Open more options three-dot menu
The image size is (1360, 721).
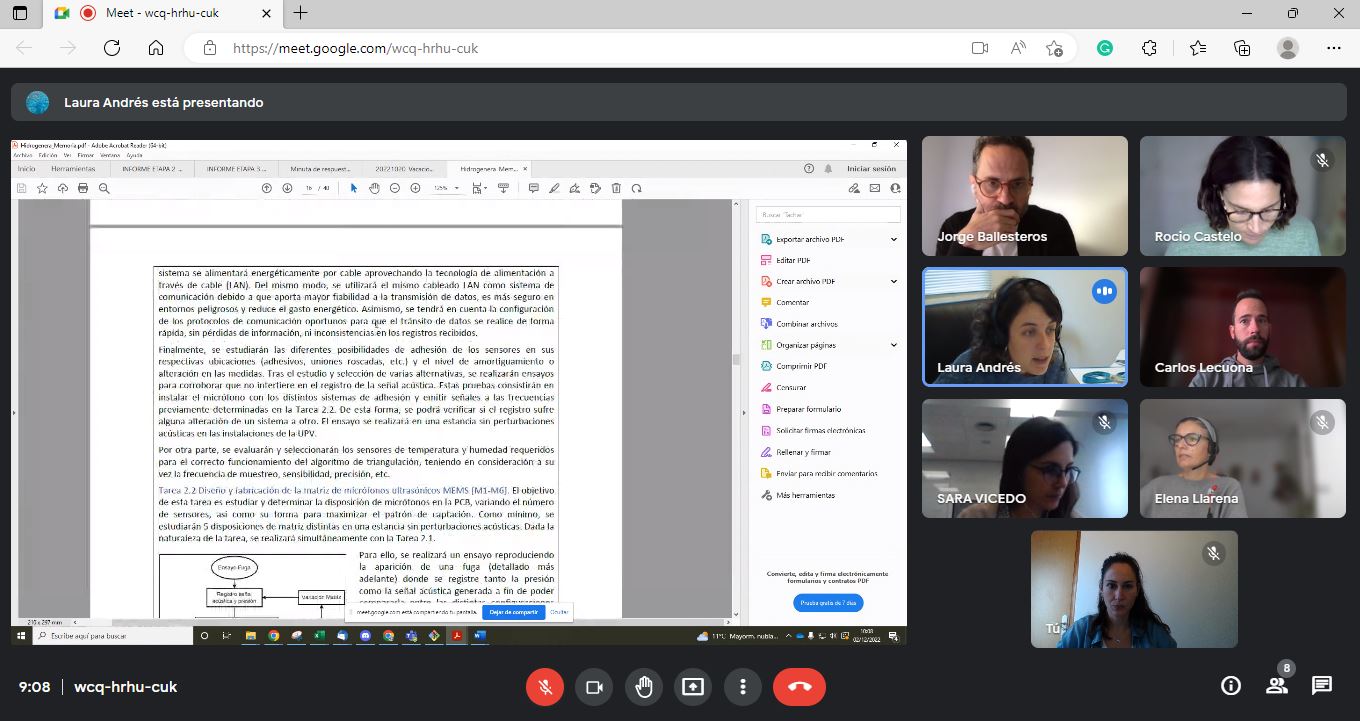(x=742, y=687)
